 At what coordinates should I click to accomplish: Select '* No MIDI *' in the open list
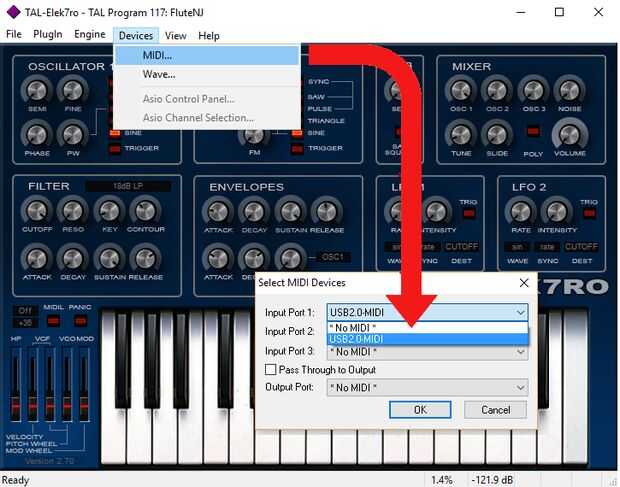click(427, 328)
